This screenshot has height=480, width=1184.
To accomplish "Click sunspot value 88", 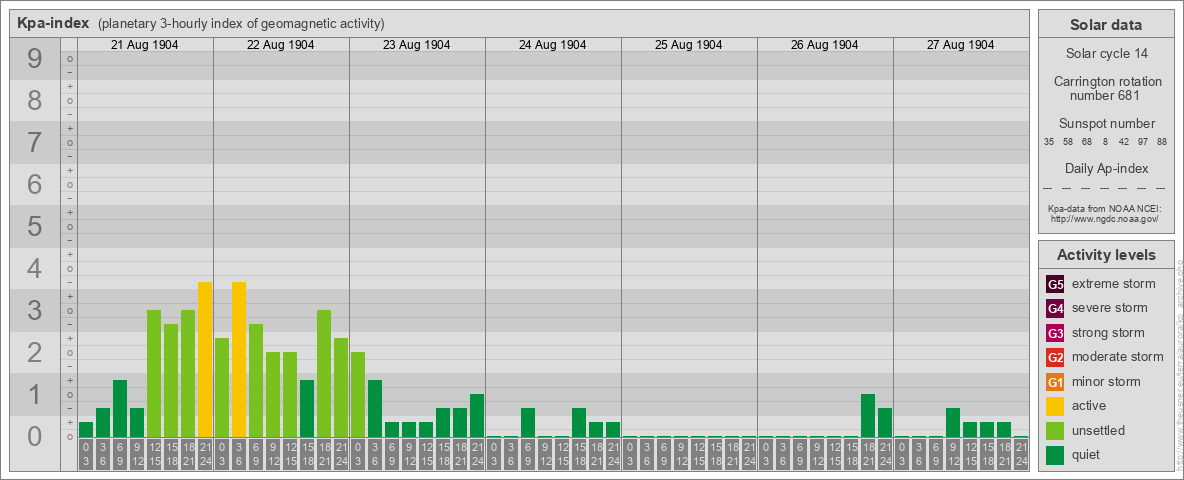I will pyautogui.click(x=1162, y=142).
